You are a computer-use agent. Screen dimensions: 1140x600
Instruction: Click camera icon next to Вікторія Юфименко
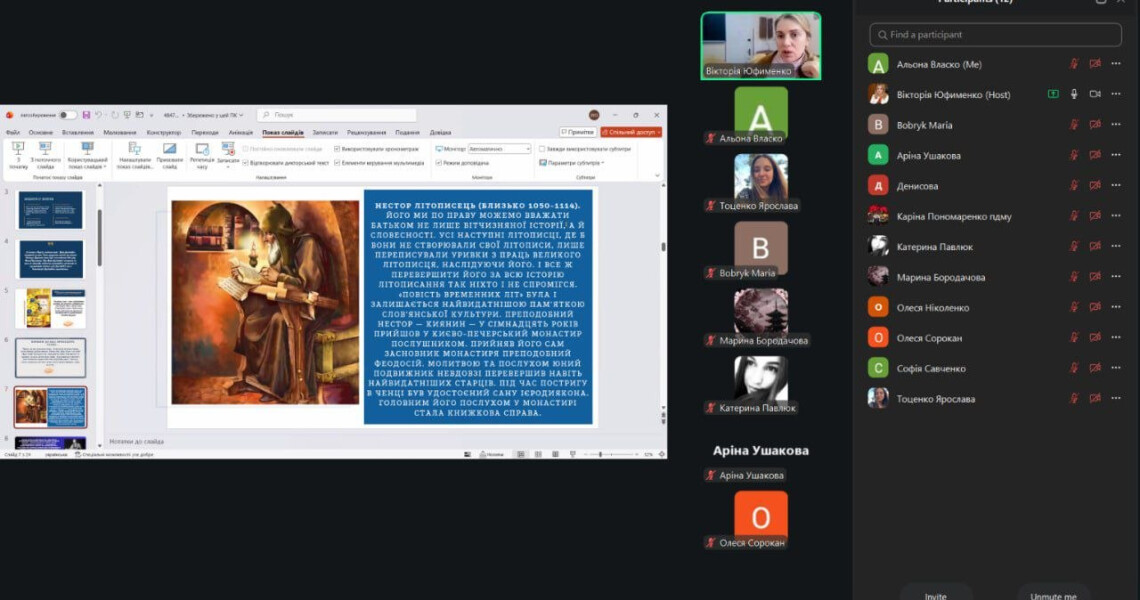1095,94
